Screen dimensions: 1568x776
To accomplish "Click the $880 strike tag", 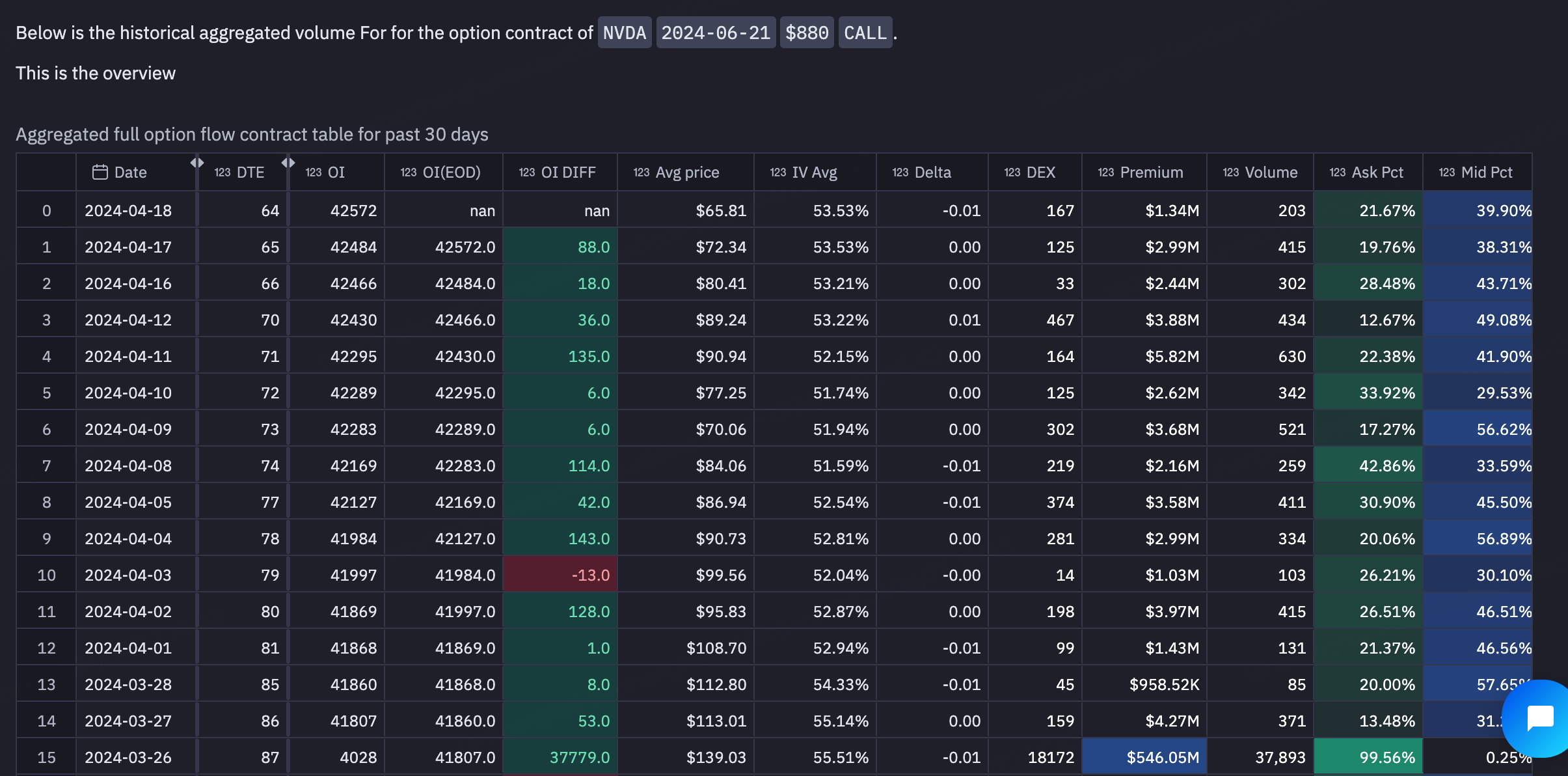I will click(807, 33).
